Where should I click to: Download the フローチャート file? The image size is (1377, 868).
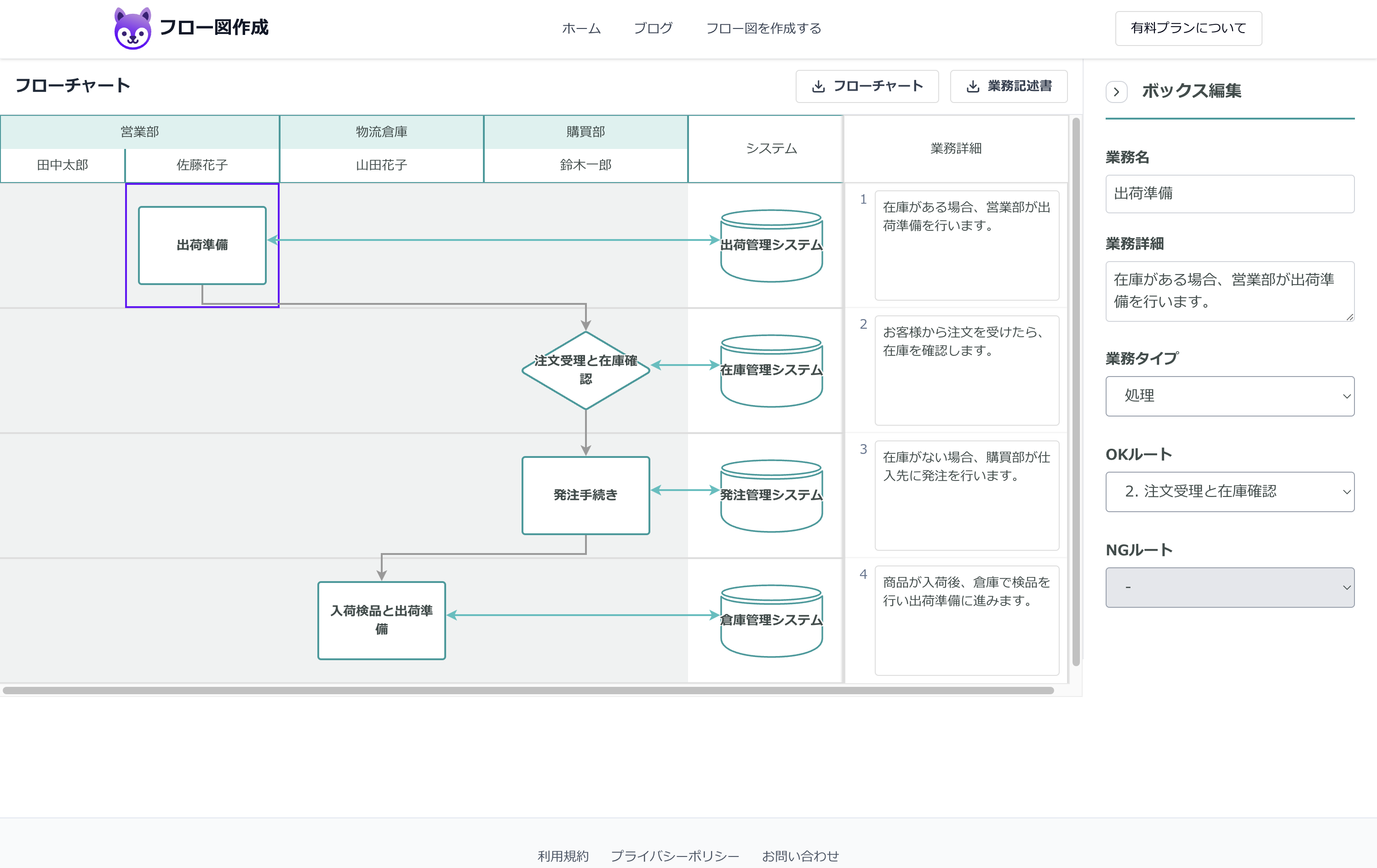(x=867, y=86)
